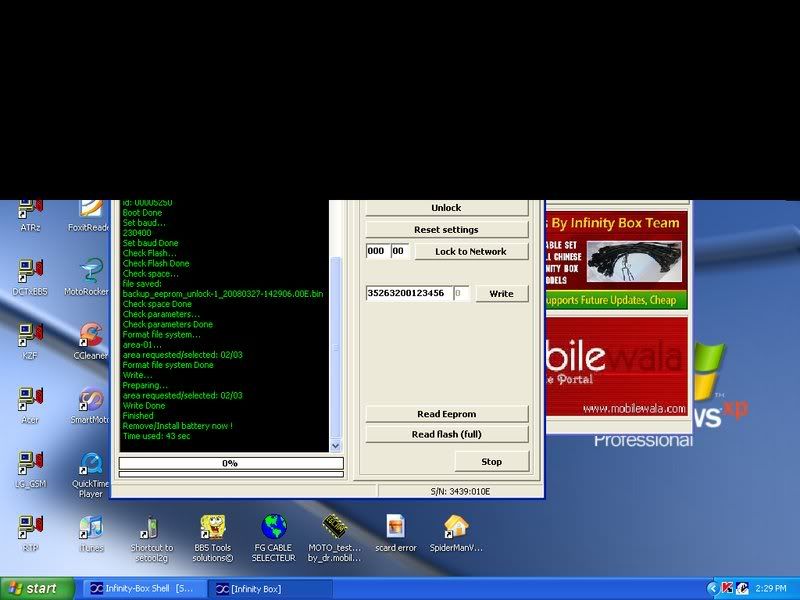Screen dimensions: 800x600
Task: Select the 'Check Flash Done' log line
Action: [x=156, y=264]
